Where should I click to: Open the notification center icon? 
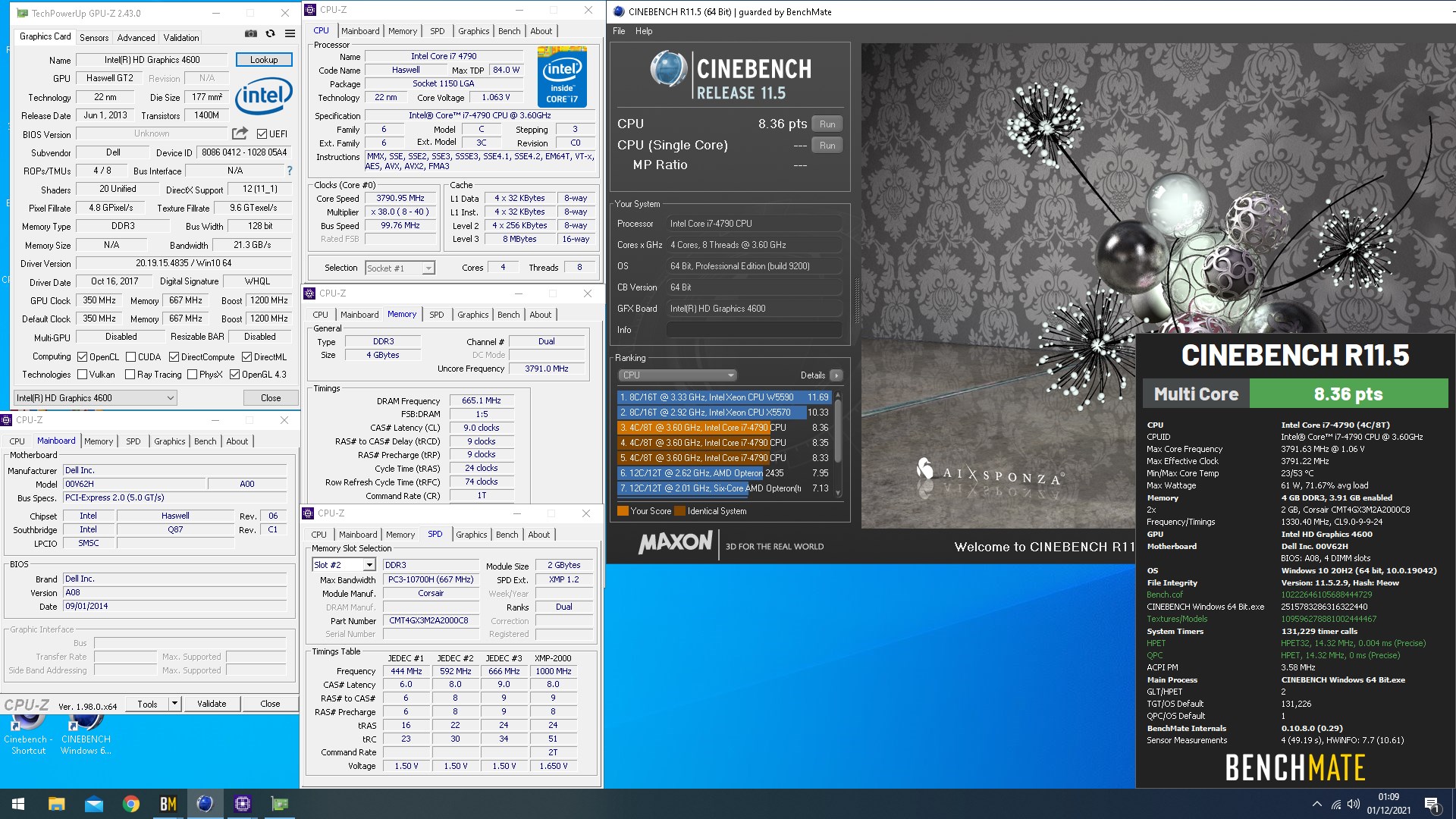point(1432,805)
